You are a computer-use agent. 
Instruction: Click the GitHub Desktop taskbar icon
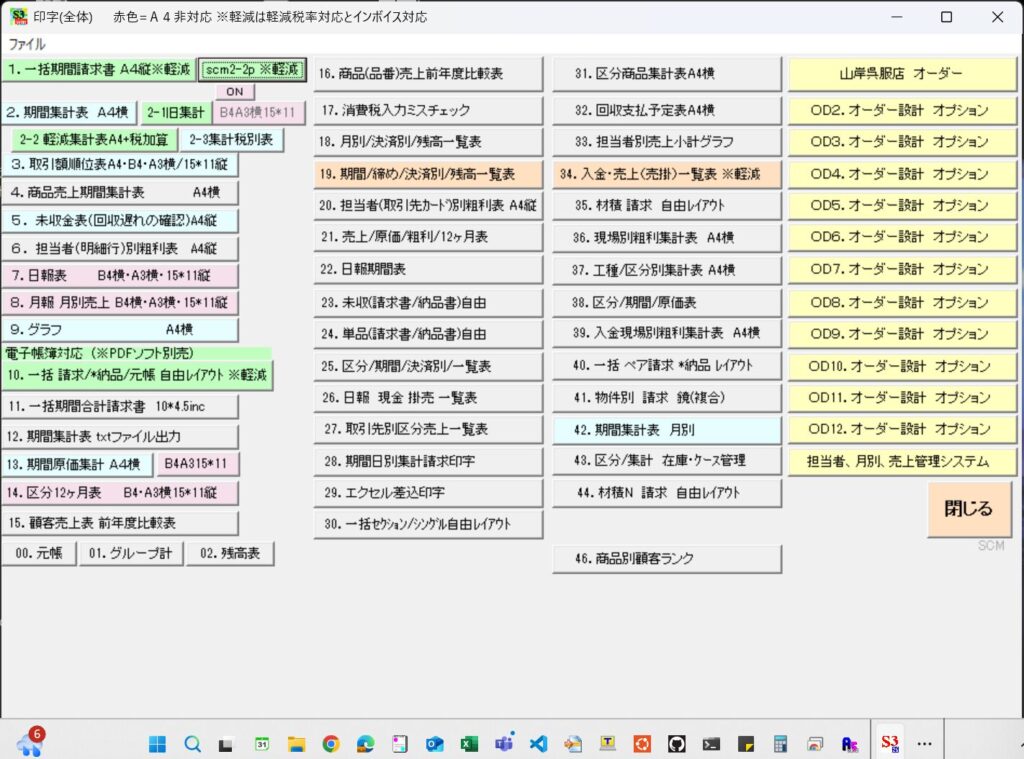(677, 743)
